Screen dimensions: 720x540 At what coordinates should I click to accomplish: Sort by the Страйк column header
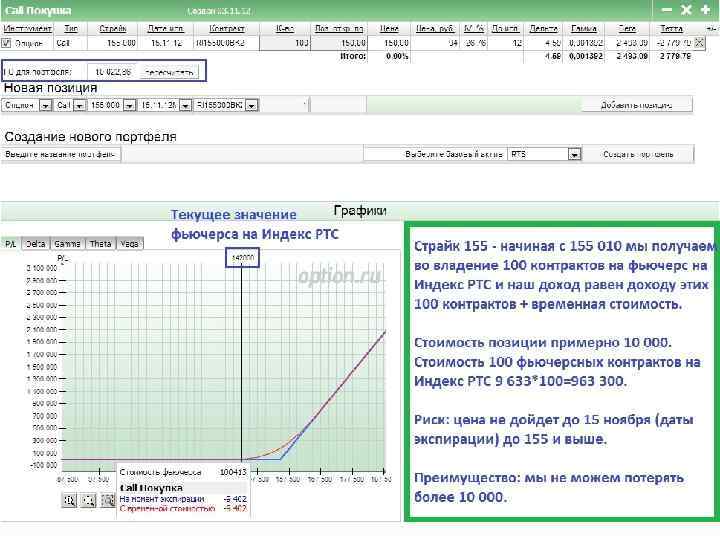(x=112, y=28)
